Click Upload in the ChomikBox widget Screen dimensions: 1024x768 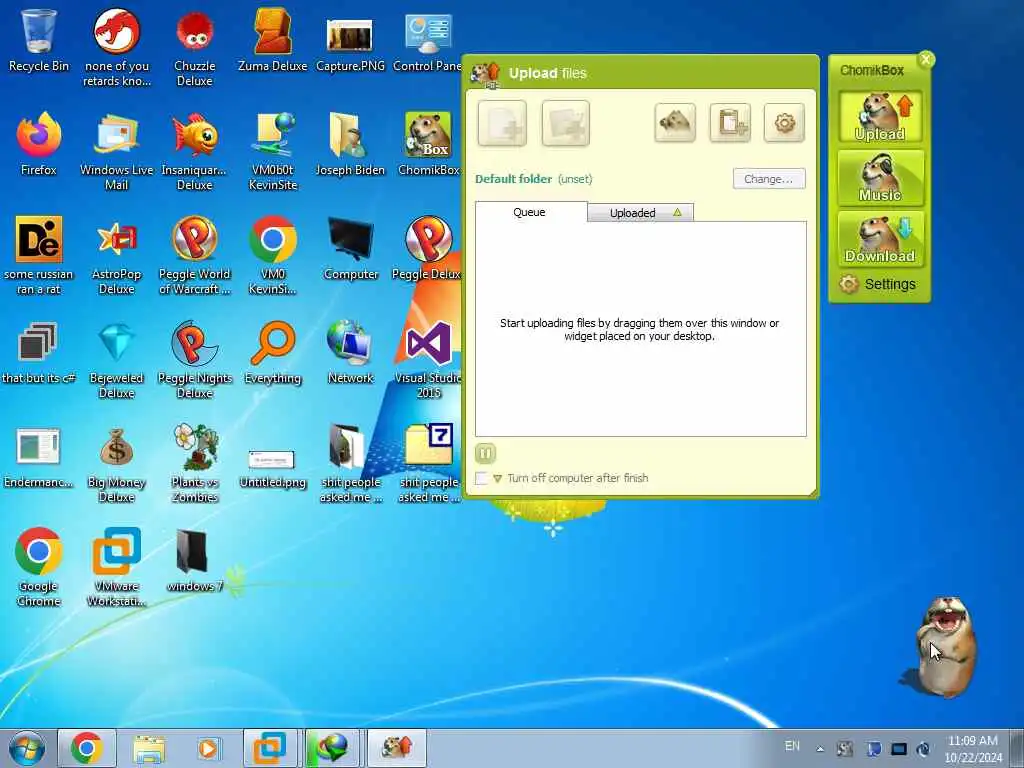[x=880, y=117]
